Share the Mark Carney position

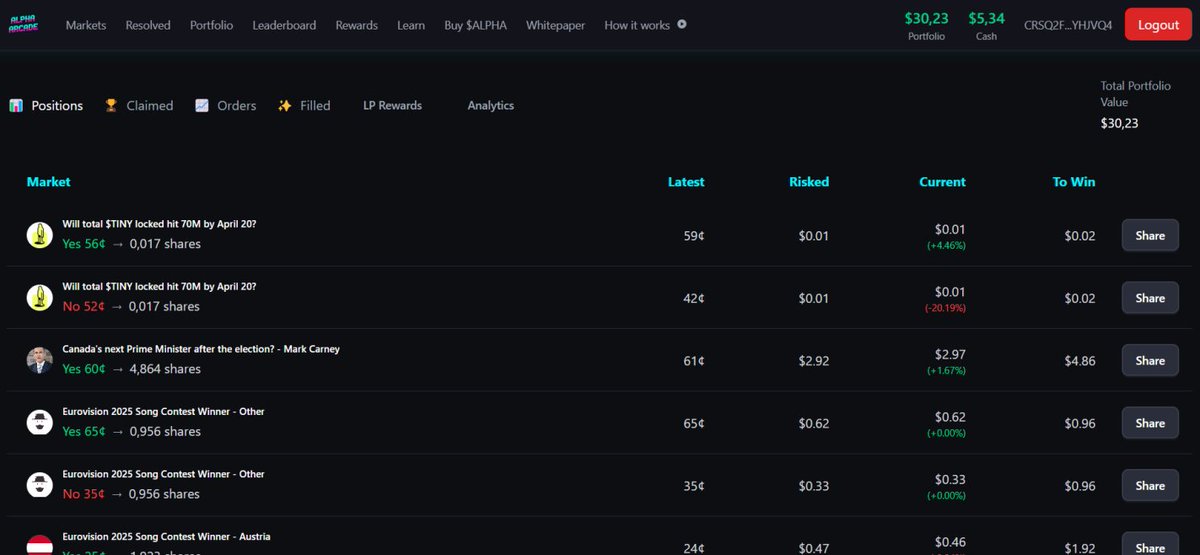click(1150, 360)
